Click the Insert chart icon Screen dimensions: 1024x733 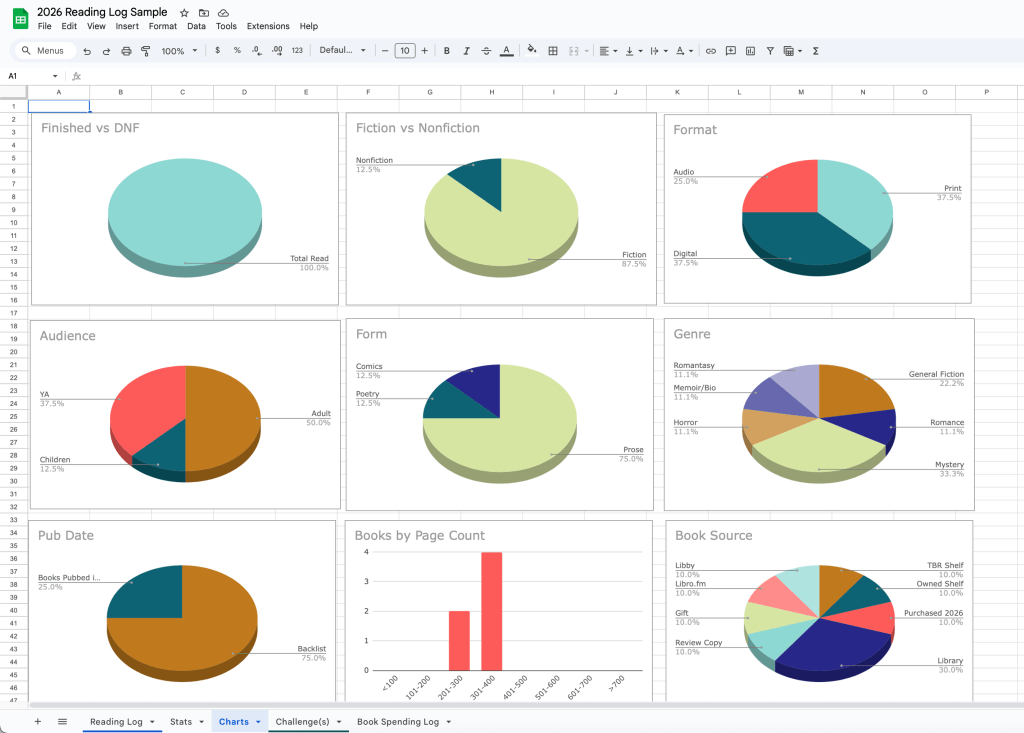[750, 51]
